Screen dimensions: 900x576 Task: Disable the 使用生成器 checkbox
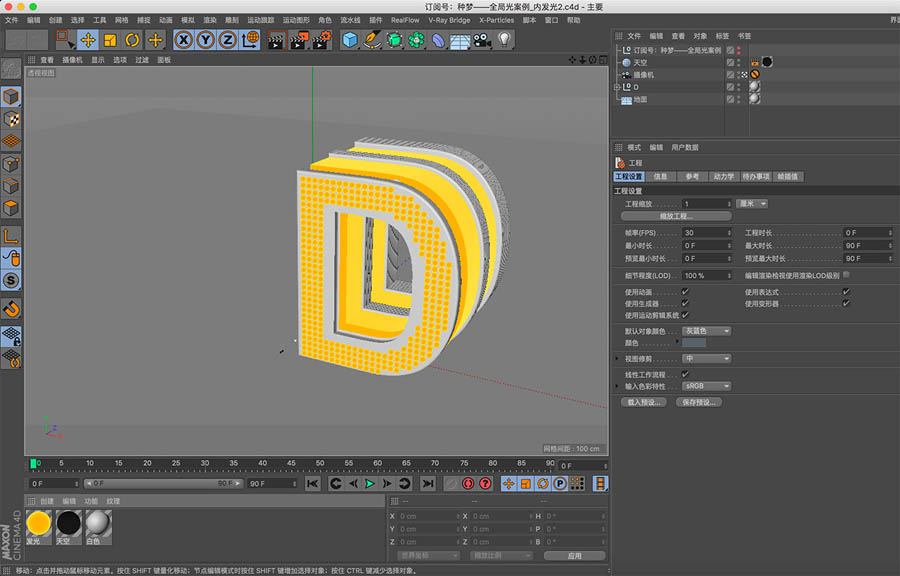coord(685,303)
